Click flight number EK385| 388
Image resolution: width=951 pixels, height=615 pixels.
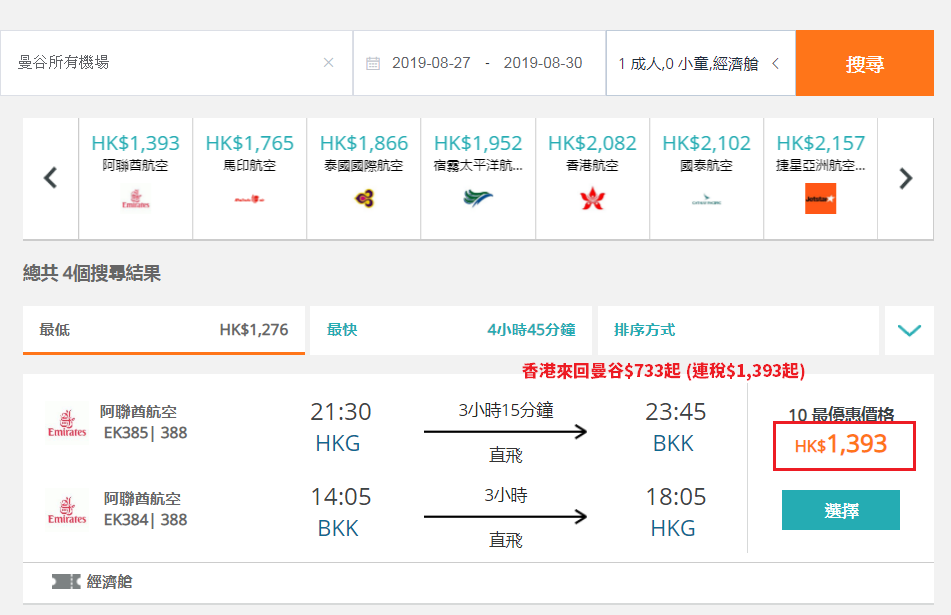click(x=146, y=432)
